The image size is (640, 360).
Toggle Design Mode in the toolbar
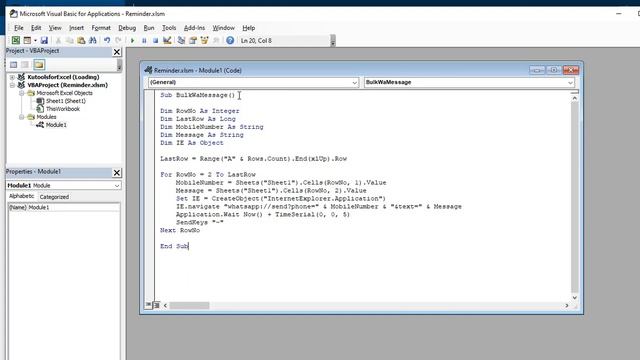coord(167,40)
